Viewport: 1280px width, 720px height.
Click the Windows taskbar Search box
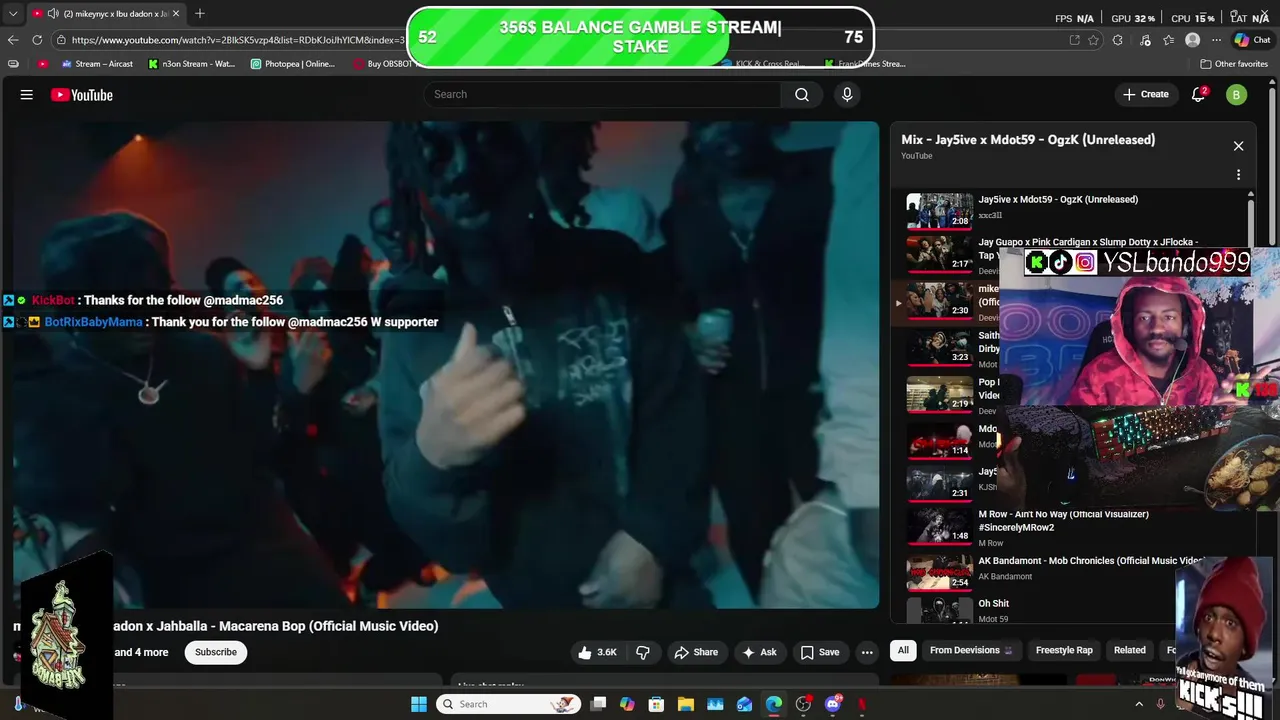pos(510,704)
